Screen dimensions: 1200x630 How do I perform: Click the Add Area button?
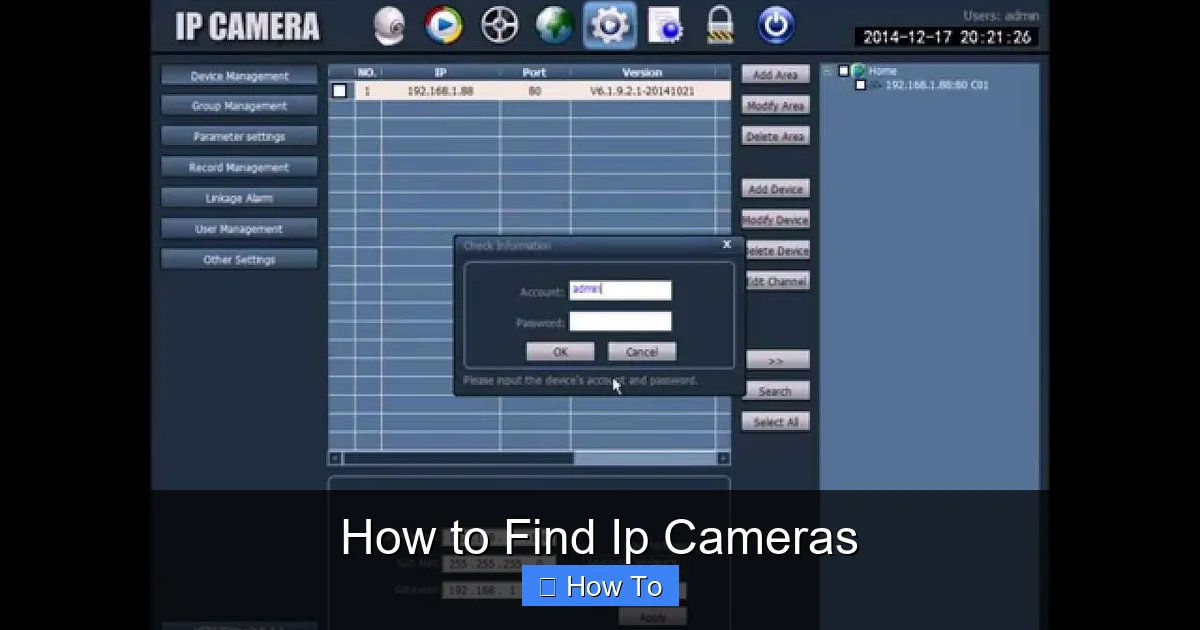coord(775,75)
